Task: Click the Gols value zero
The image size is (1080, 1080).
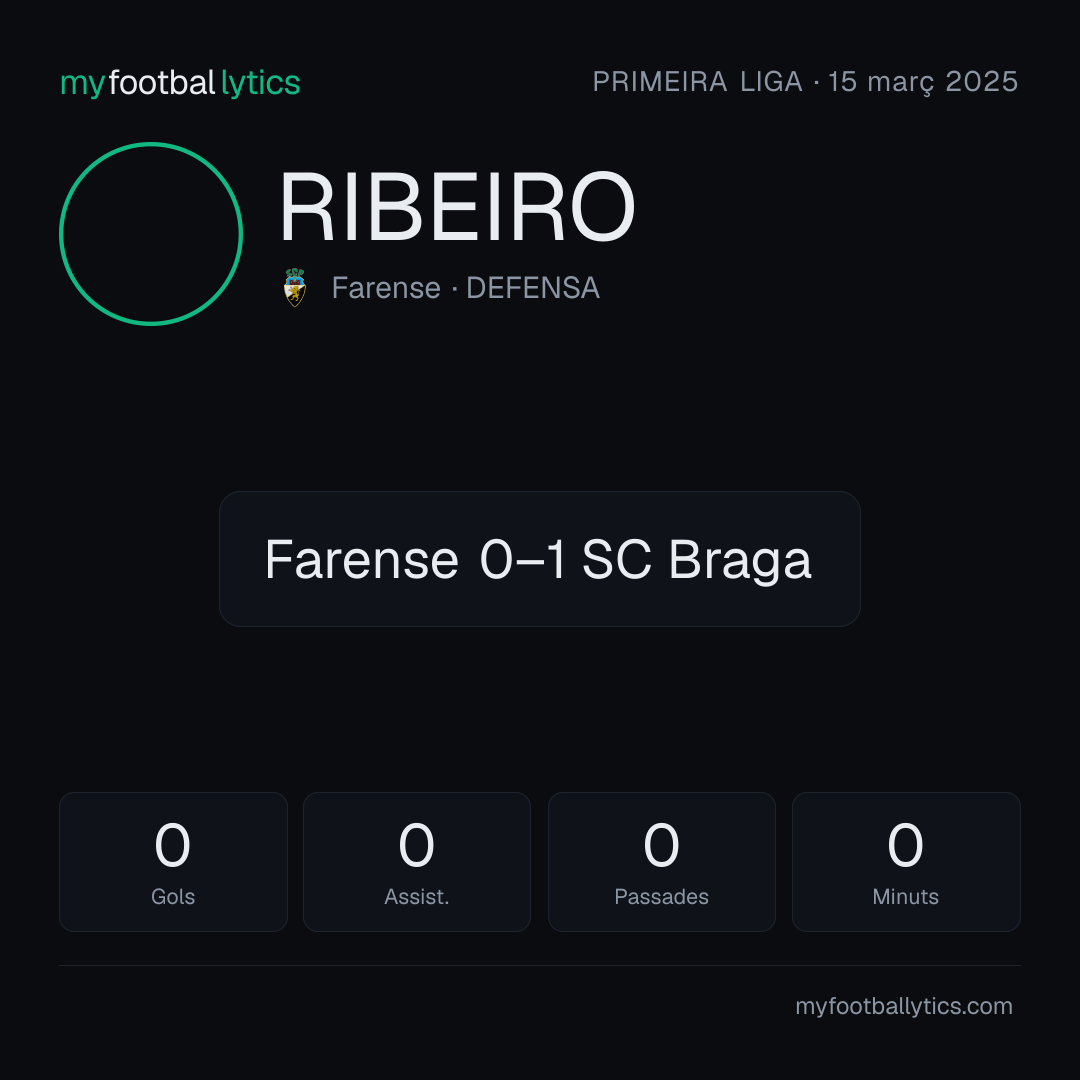Action: click(x=172, y=845)
